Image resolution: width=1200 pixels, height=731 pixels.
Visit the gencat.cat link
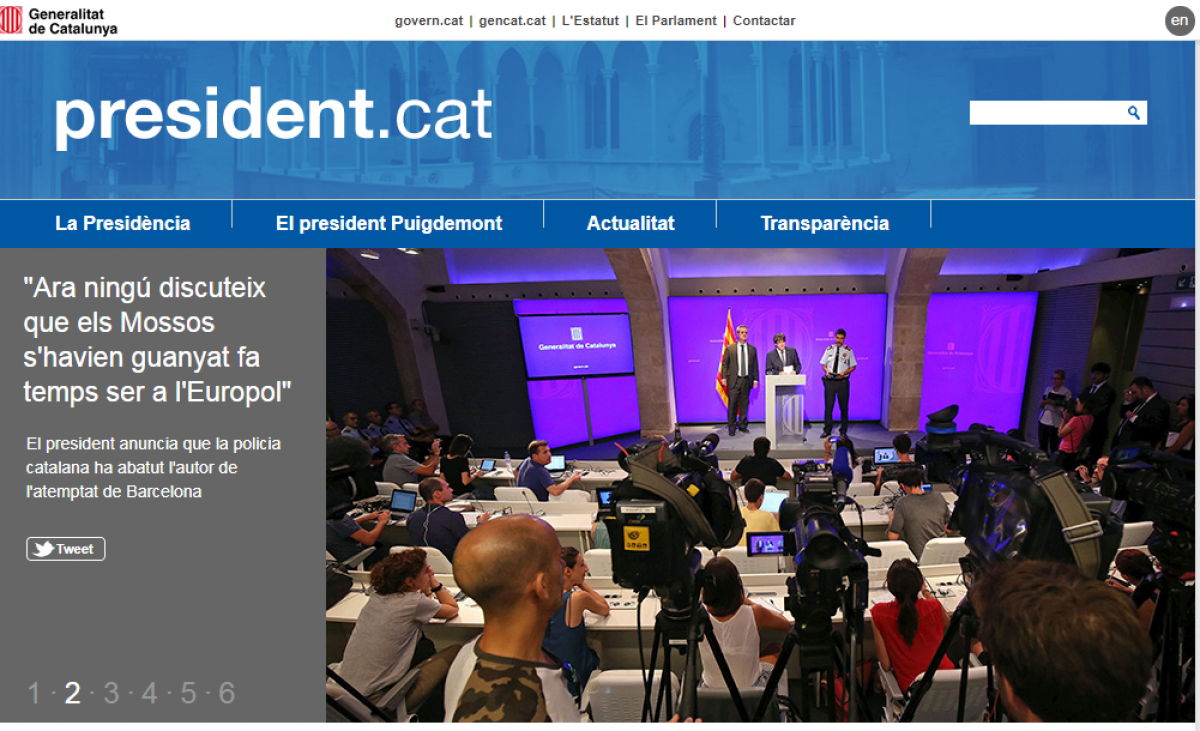[x=512, y=21]
